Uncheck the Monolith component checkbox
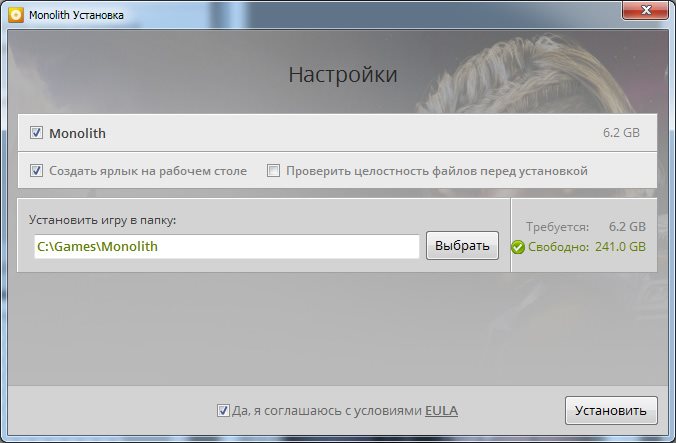 coord(36,133)
